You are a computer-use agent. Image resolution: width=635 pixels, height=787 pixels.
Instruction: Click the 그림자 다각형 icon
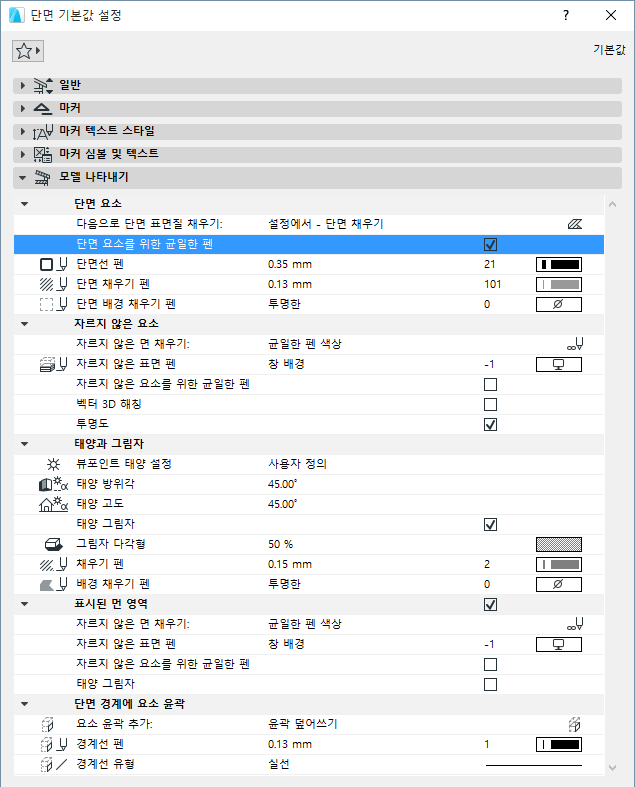(53, 544)
